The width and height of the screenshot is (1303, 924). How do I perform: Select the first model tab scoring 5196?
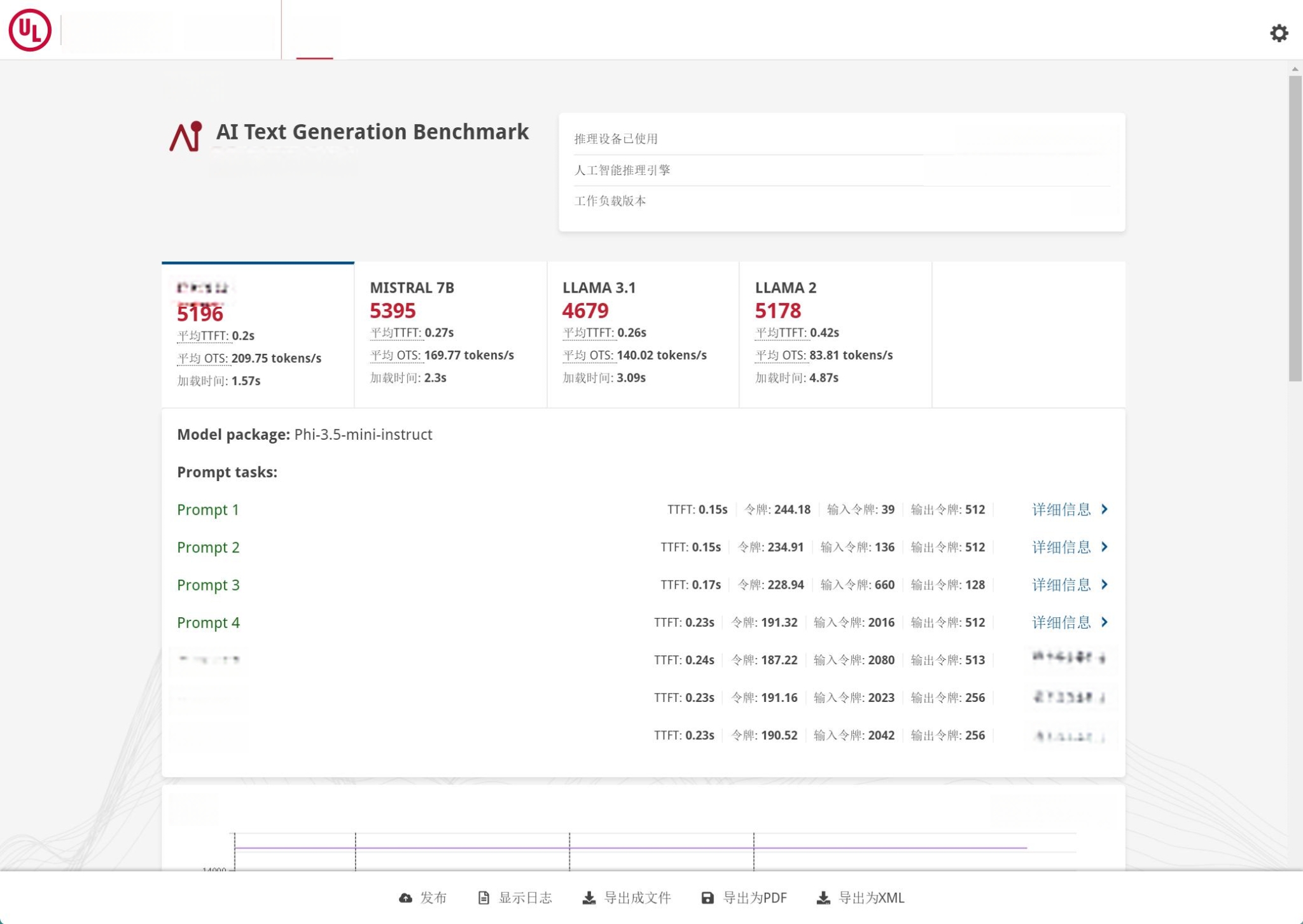point(258,334)
